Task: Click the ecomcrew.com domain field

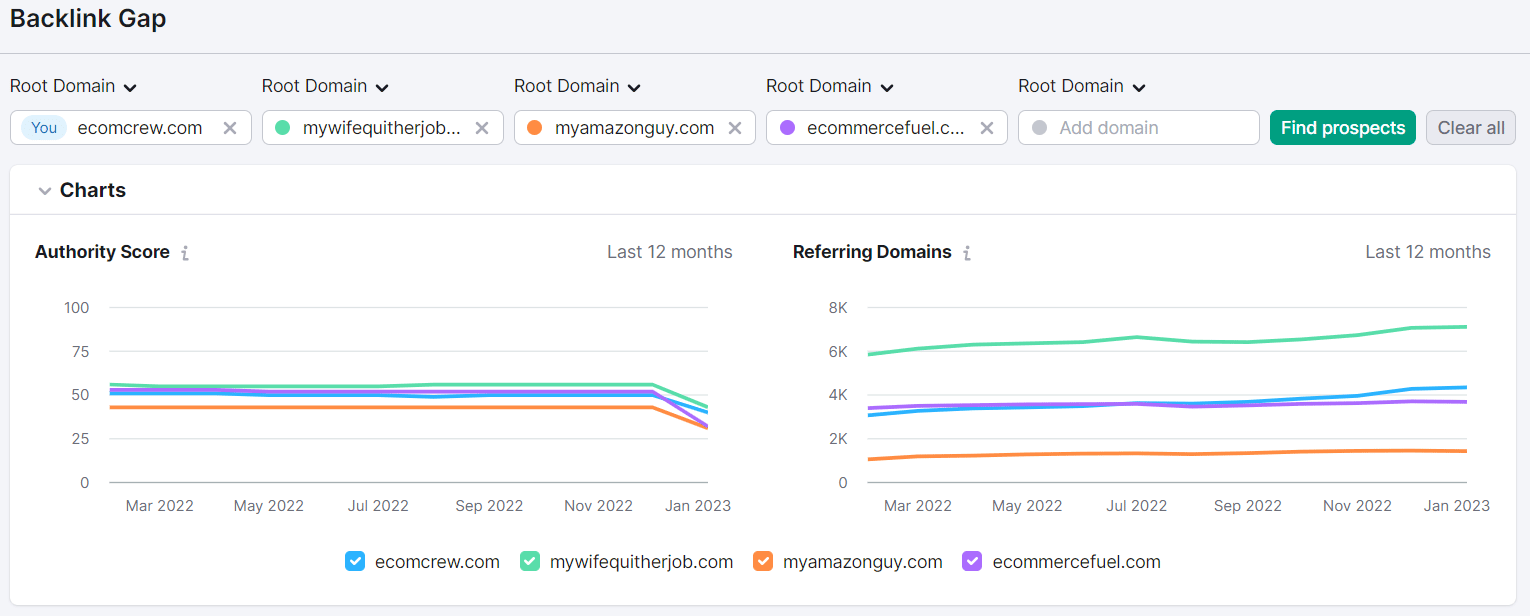Action: (131, 128)
